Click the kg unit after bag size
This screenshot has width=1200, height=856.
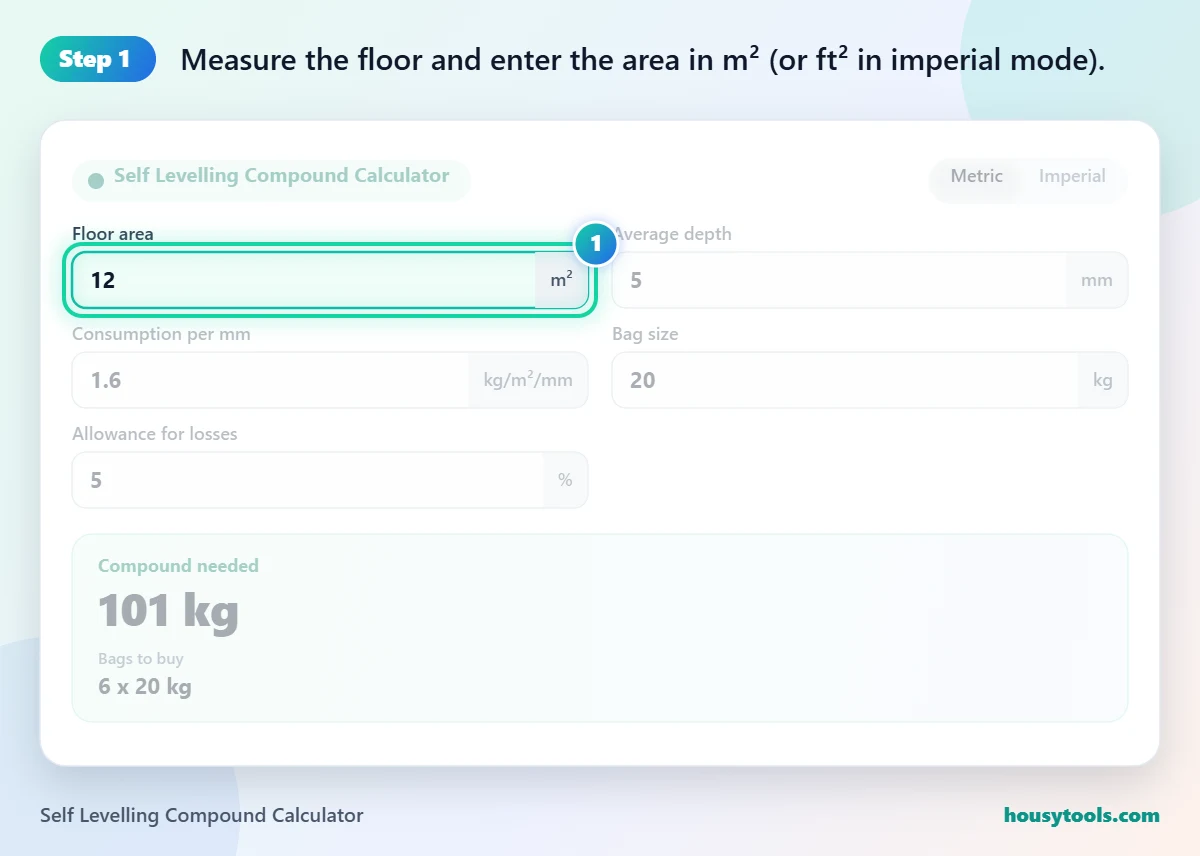1103,380
